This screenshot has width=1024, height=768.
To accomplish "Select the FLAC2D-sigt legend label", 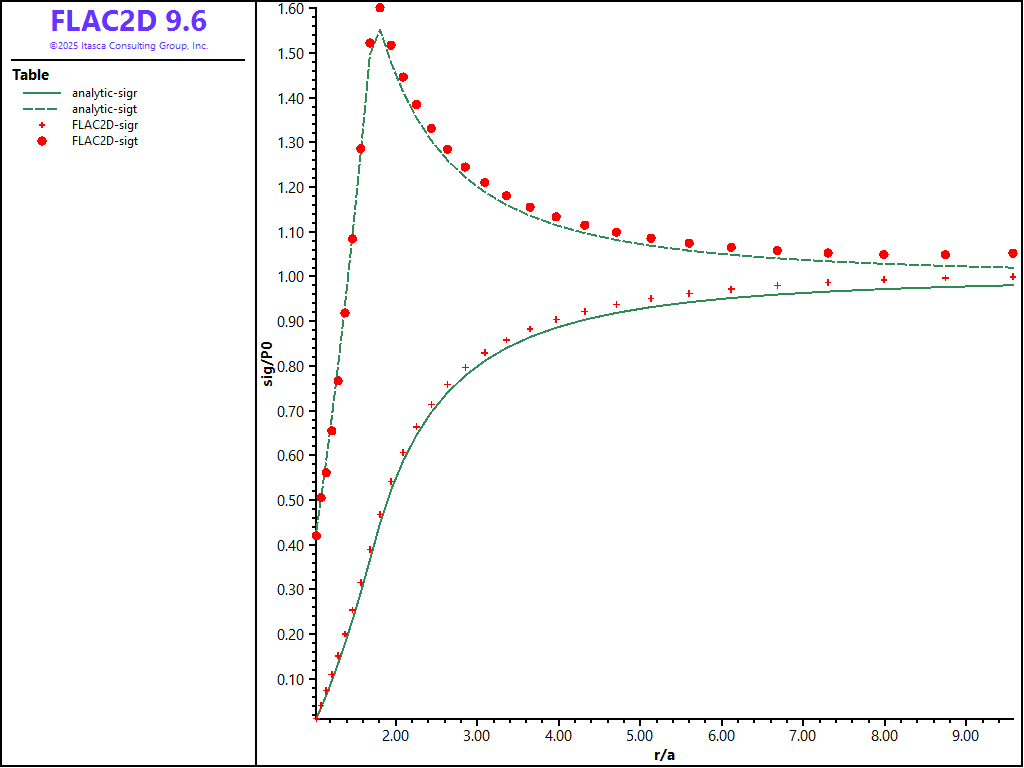I will click(105, 141).
